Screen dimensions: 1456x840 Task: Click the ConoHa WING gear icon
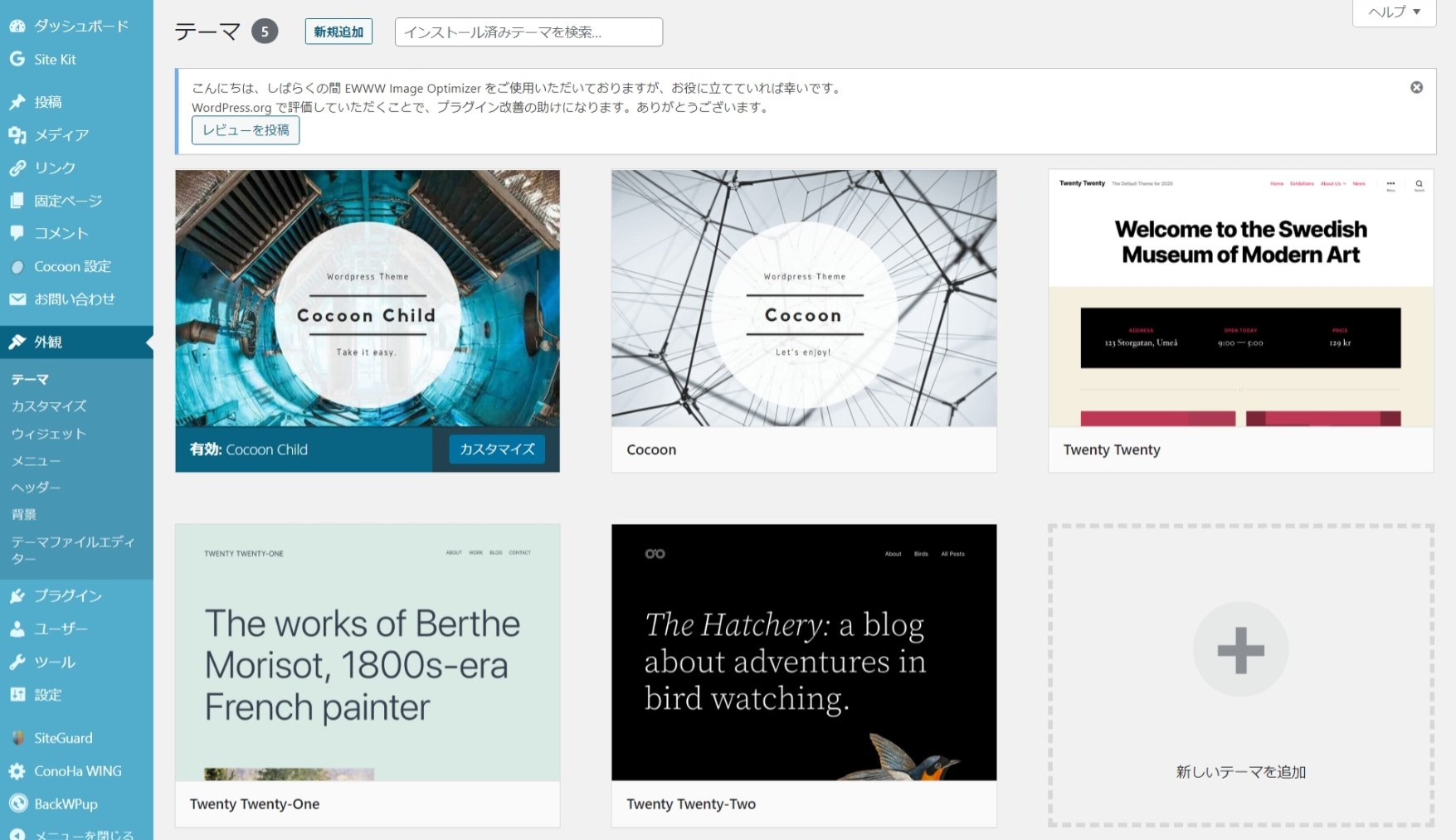(x=17, y=770)
